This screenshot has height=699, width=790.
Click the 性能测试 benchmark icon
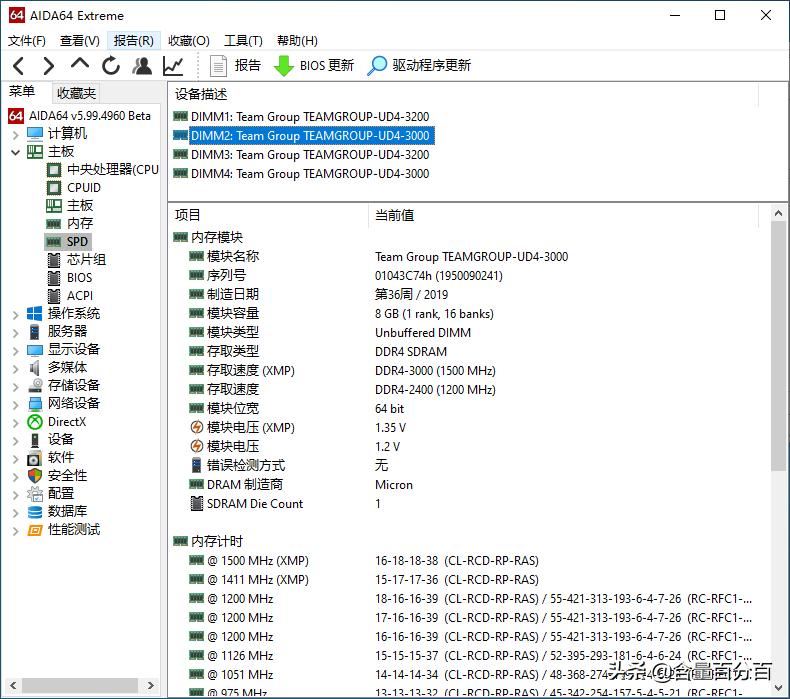point(35,530)
